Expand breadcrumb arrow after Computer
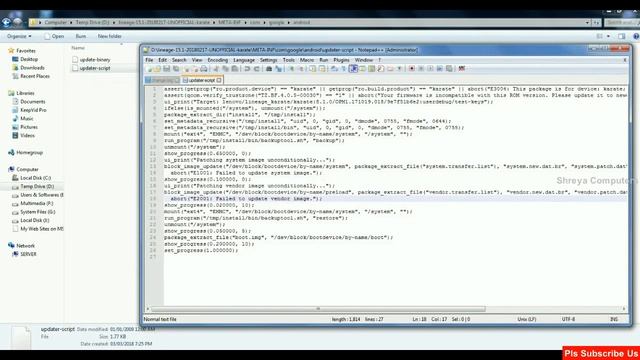640x360 pixels. pyautogui.click(x=71, y=22)
